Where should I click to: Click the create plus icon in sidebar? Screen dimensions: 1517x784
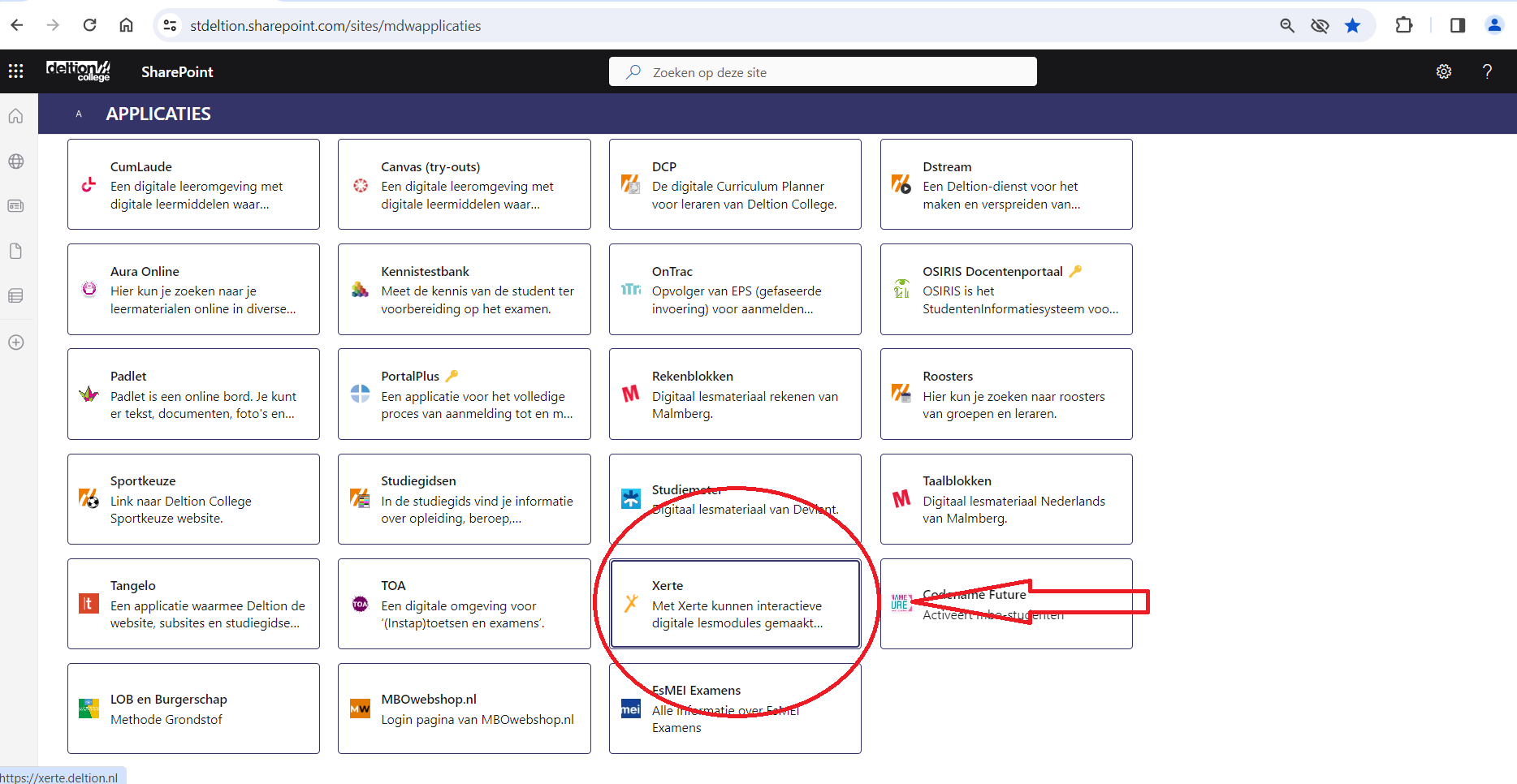[x=15, y=342]
